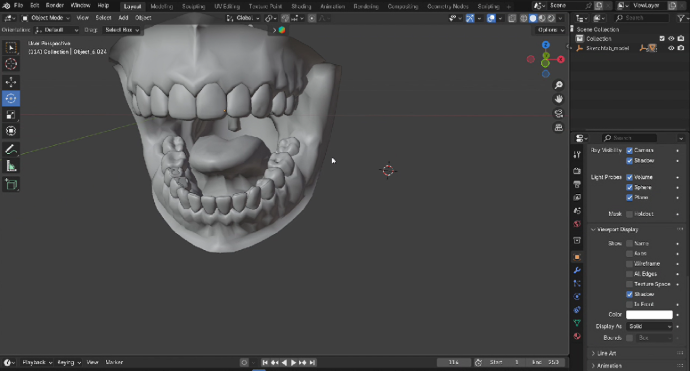This screenshot has height=371, width=690.
Task: Select the Measure tool
Action: [11, 166]
